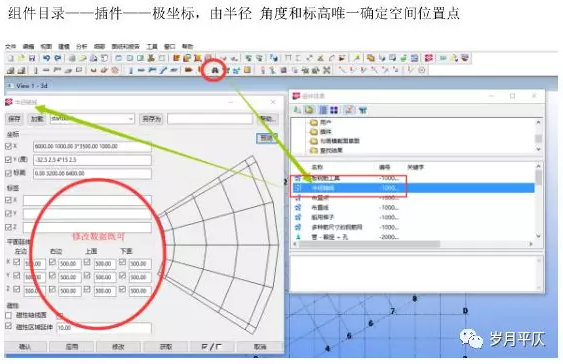Click the 取消 button
The width and height of the screenshot is (563, 364).
tap(260, 347)
